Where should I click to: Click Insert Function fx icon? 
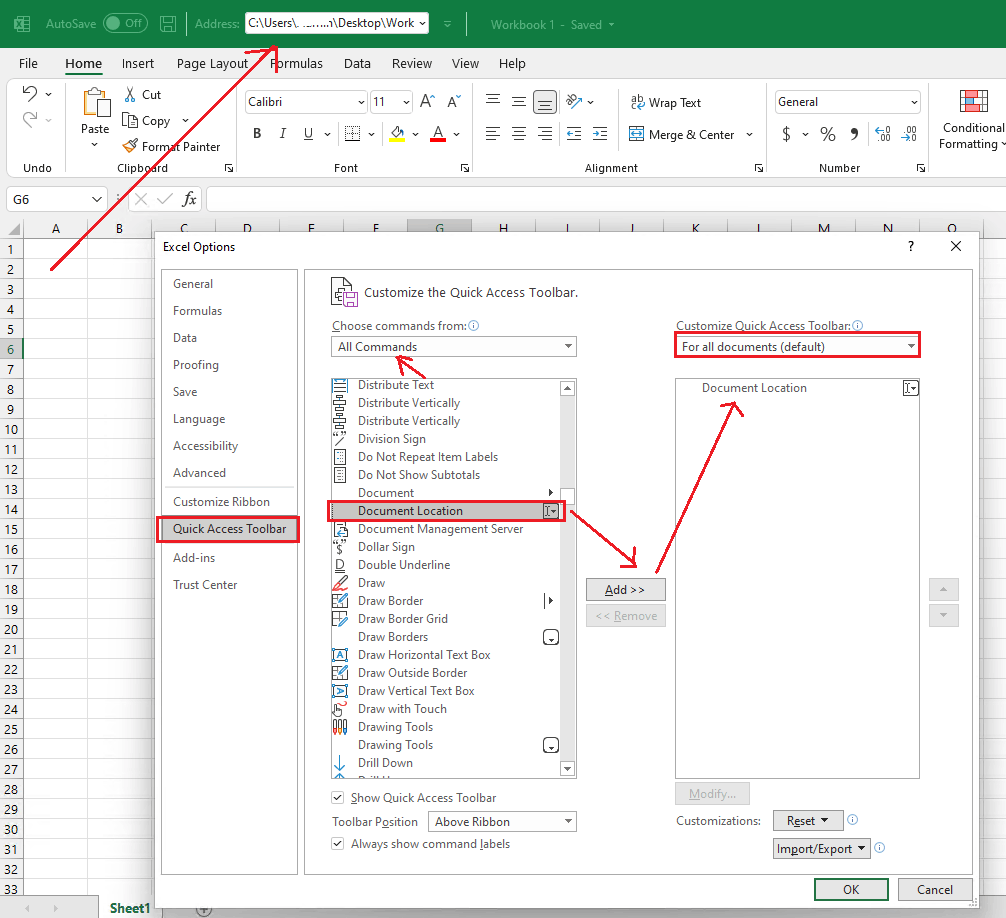tap(189, 199)
